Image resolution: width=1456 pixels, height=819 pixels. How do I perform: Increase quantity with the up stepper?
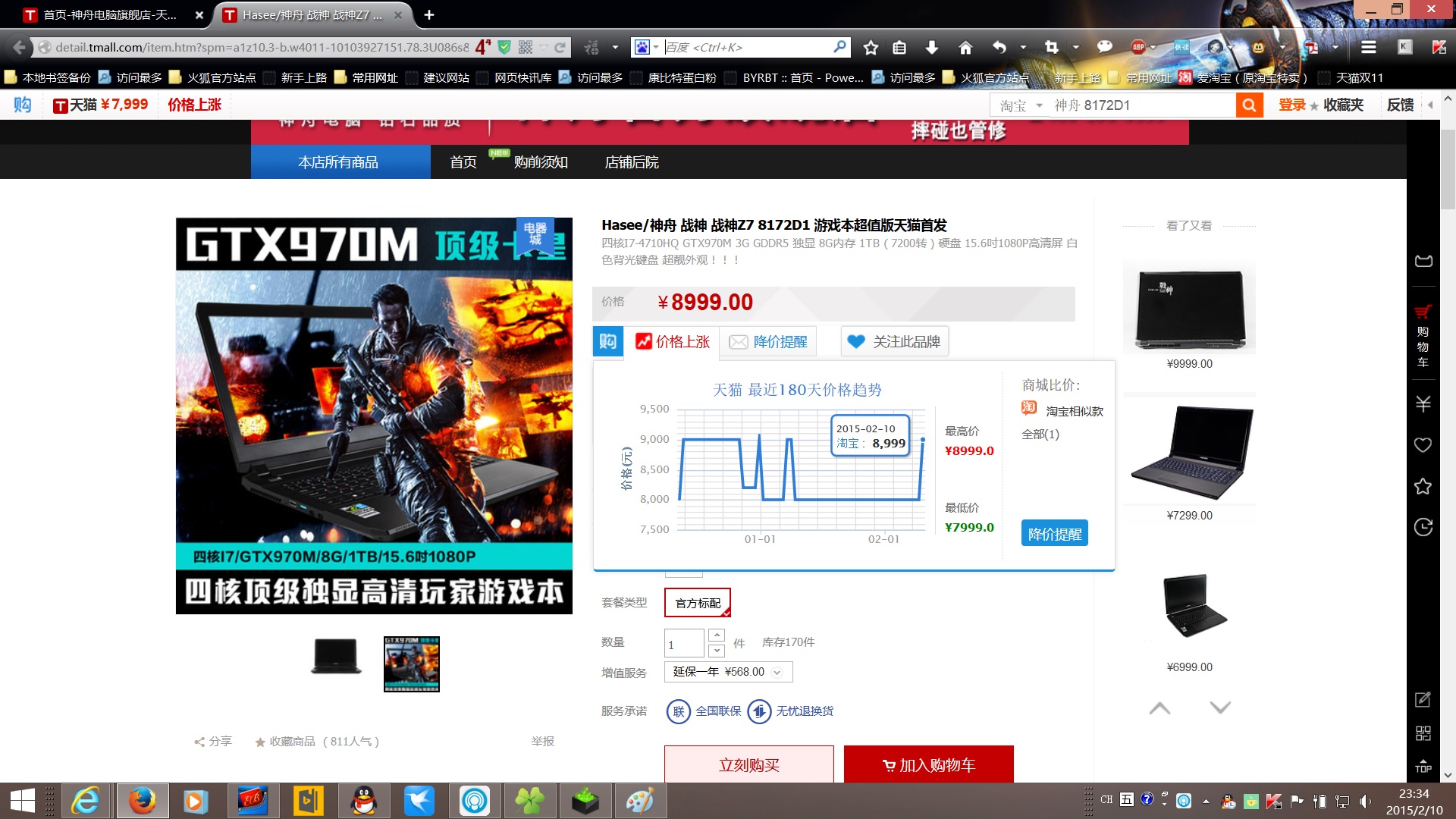coord(717,635)
